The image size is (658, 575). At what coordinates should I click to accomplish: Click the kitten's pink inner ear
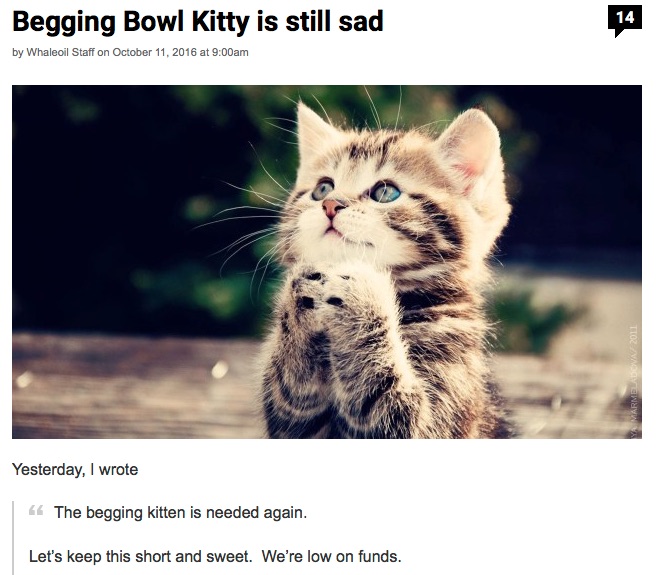tap(472, 155)
